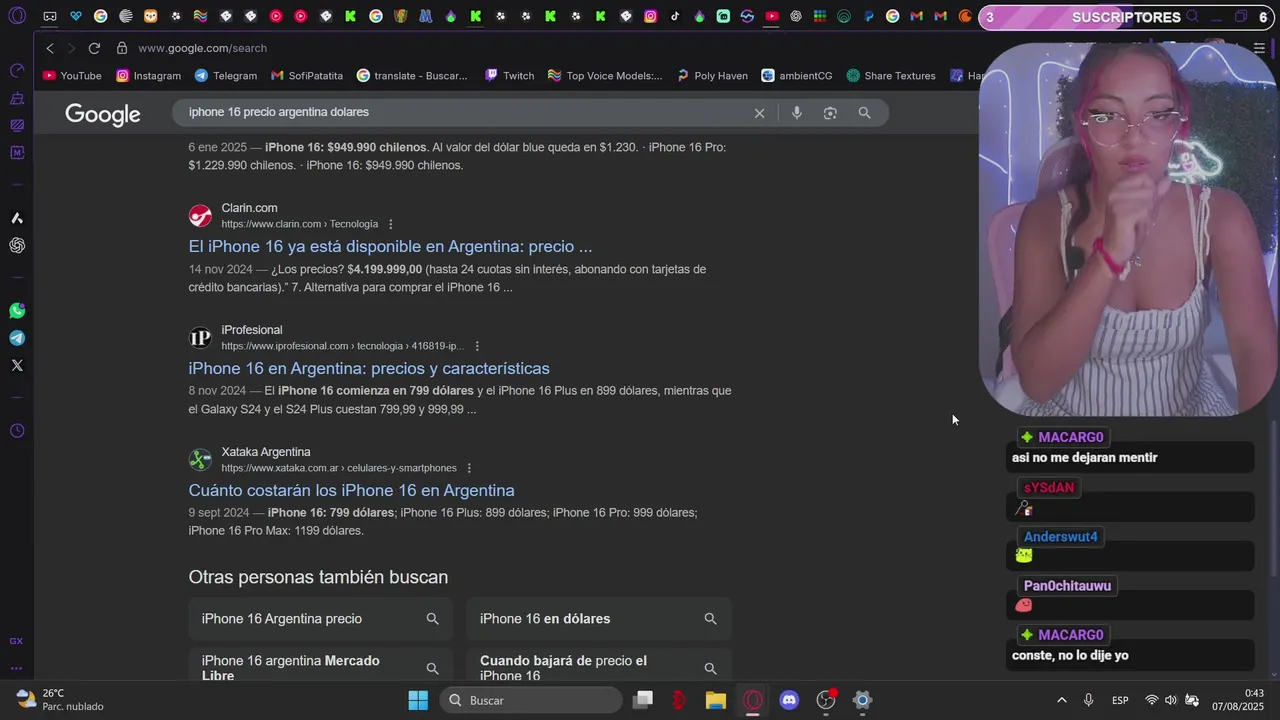Open WhatsApp in the Opera sidebar

tap(17, 311)
